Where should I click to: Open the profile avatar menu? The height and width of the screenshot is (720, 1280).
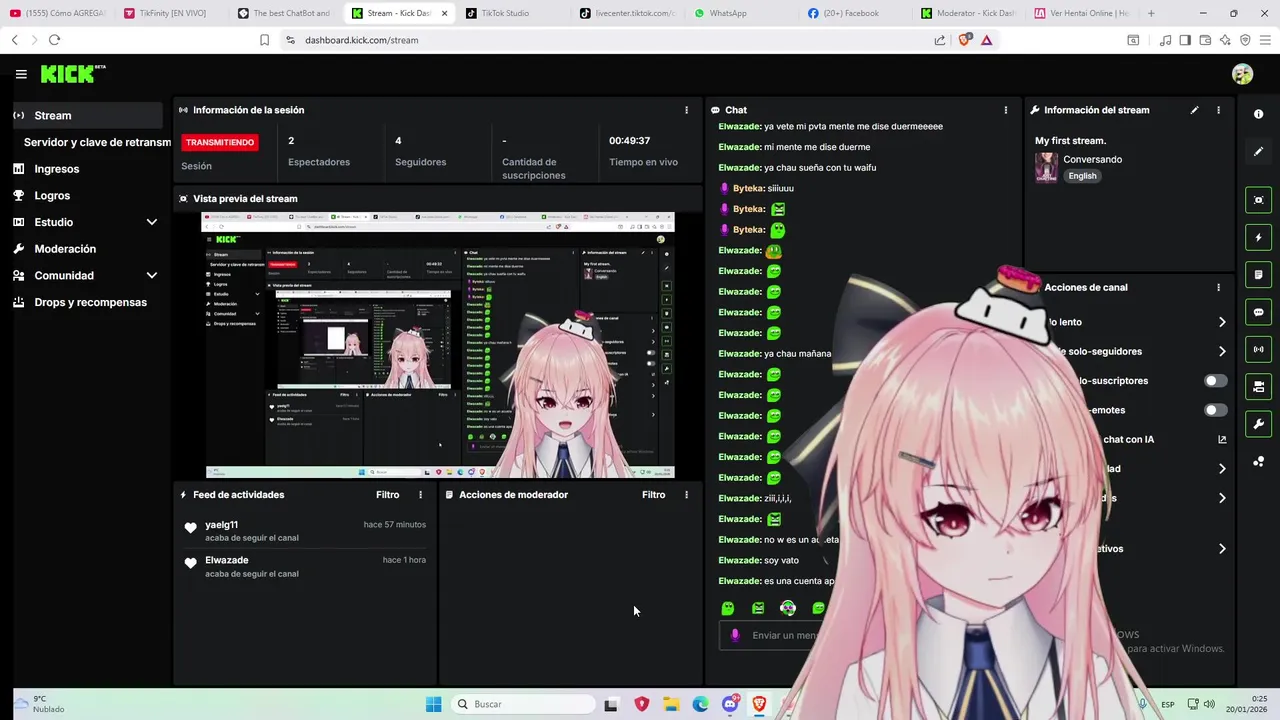[1242, 74]
